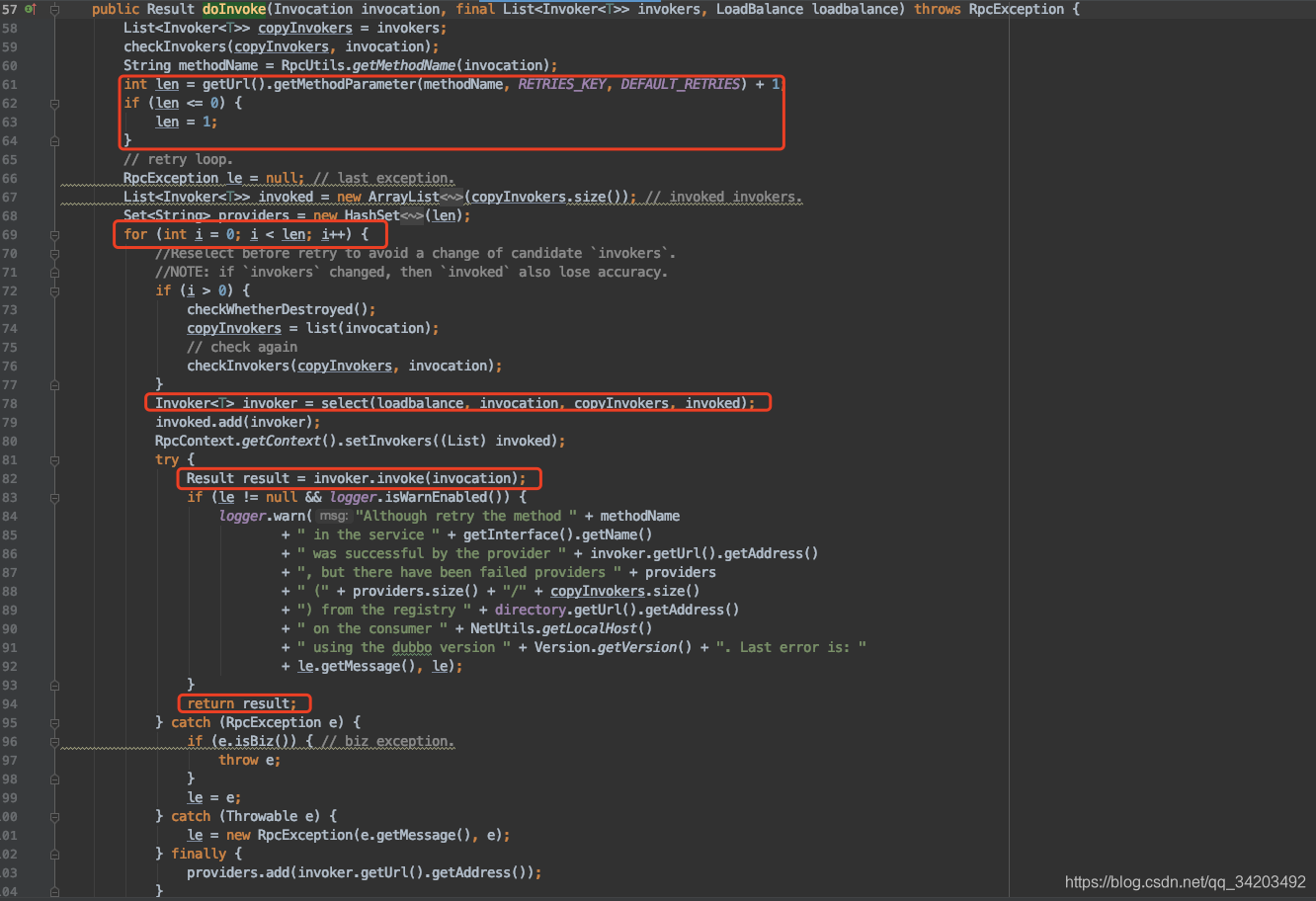Click the 'msg:' parameter hint in logger.warn
The image size is (1316, 901).
coord(335,516)
